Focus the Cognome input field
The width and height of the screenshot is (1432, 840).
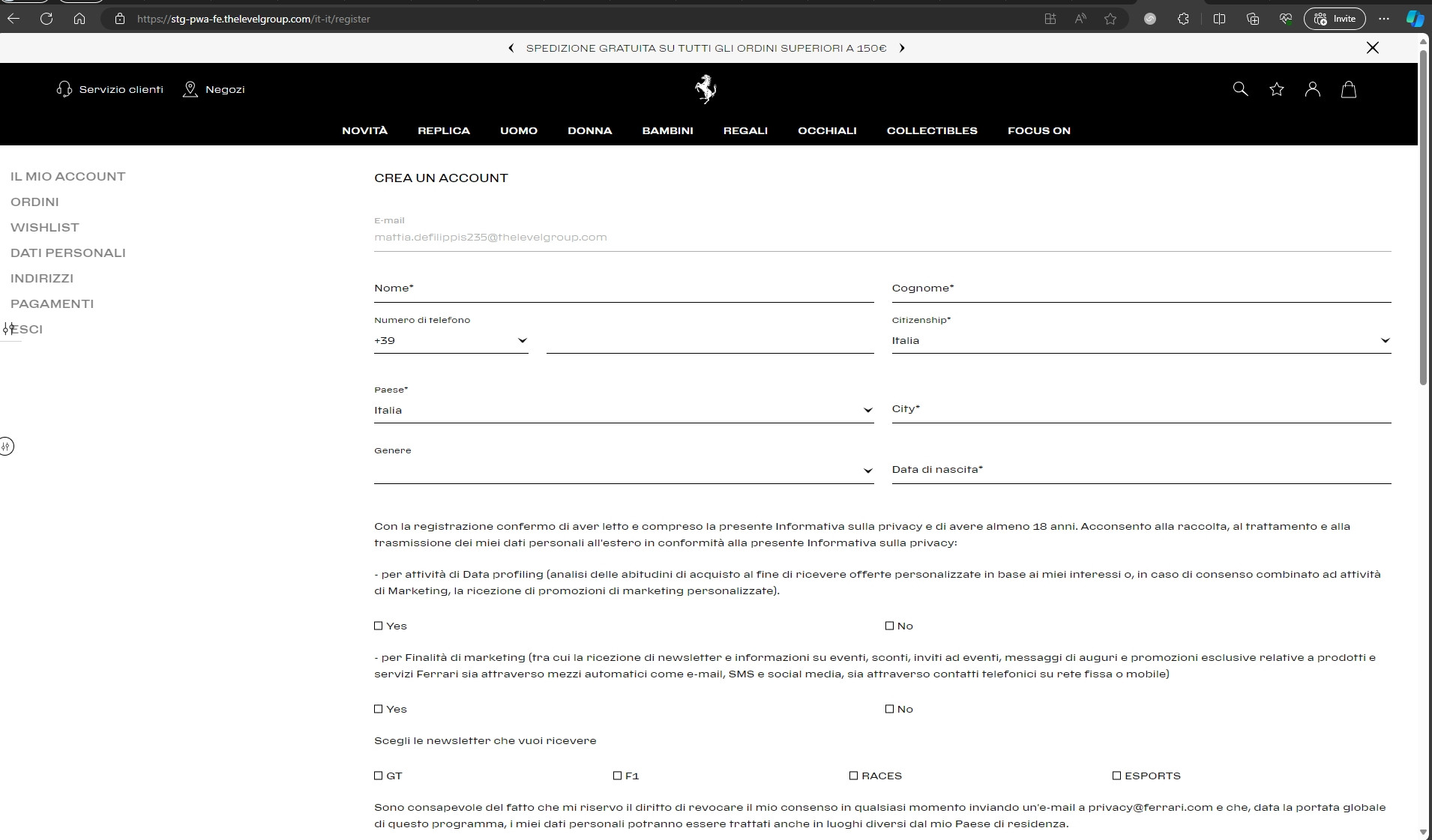pos(1141,289)
